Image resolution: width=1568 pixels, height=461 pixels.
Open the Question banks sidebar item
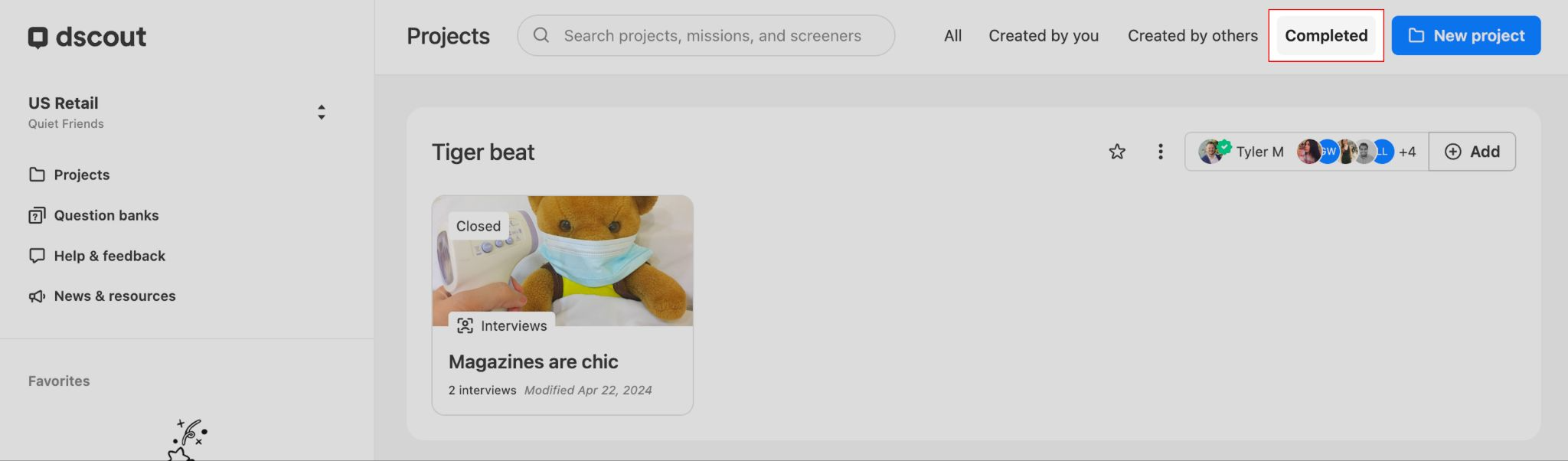(106, 215)
